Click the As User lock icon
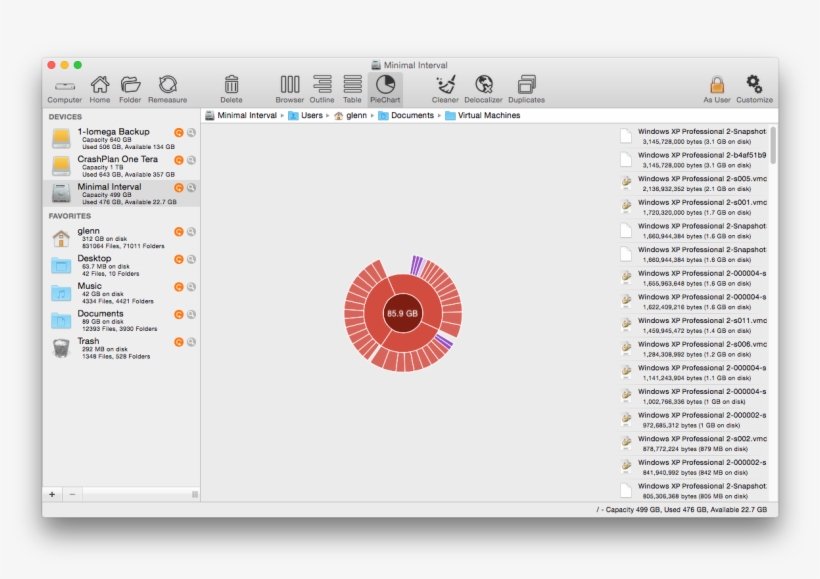The height and width of the screenshot is (579, 820). point(716,89)
